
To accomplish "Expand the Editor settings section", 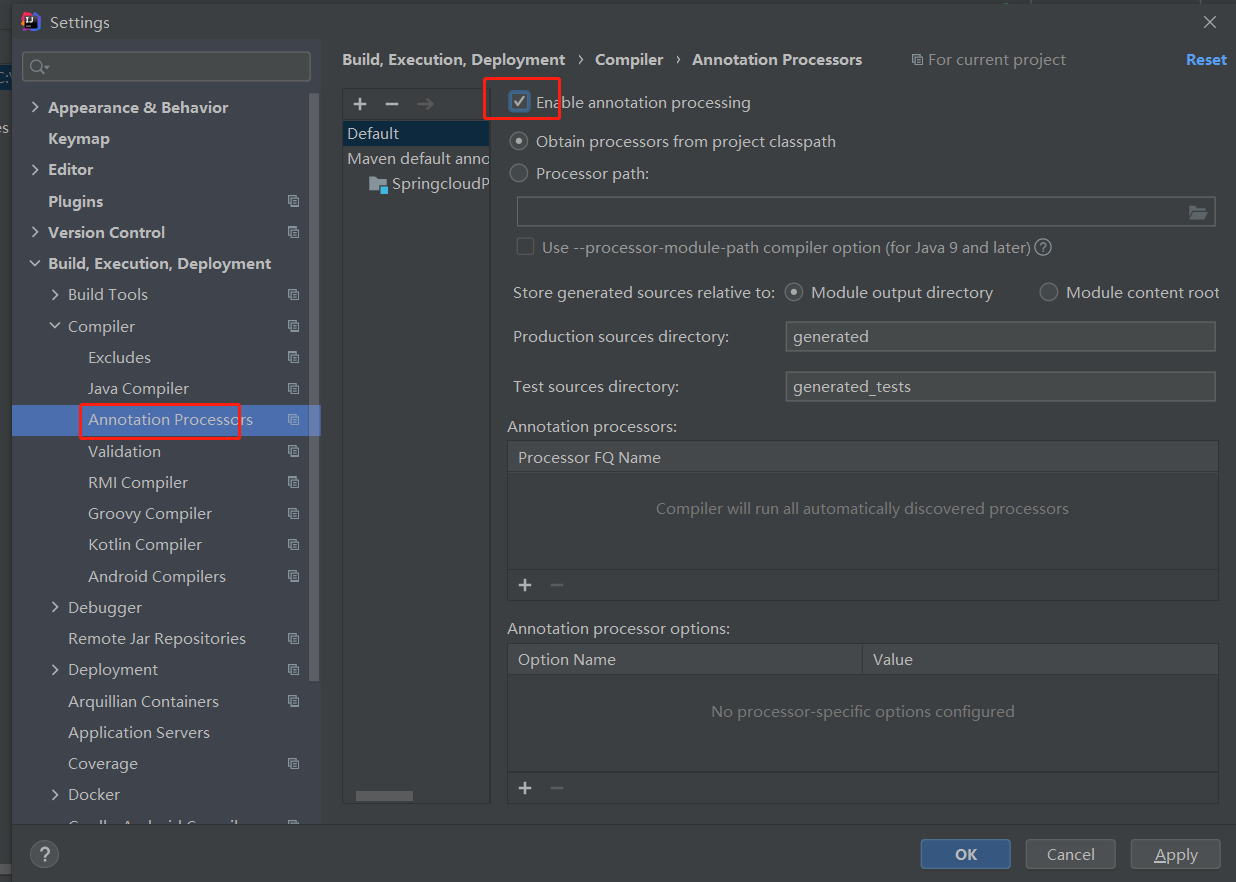I will (36, 169).
